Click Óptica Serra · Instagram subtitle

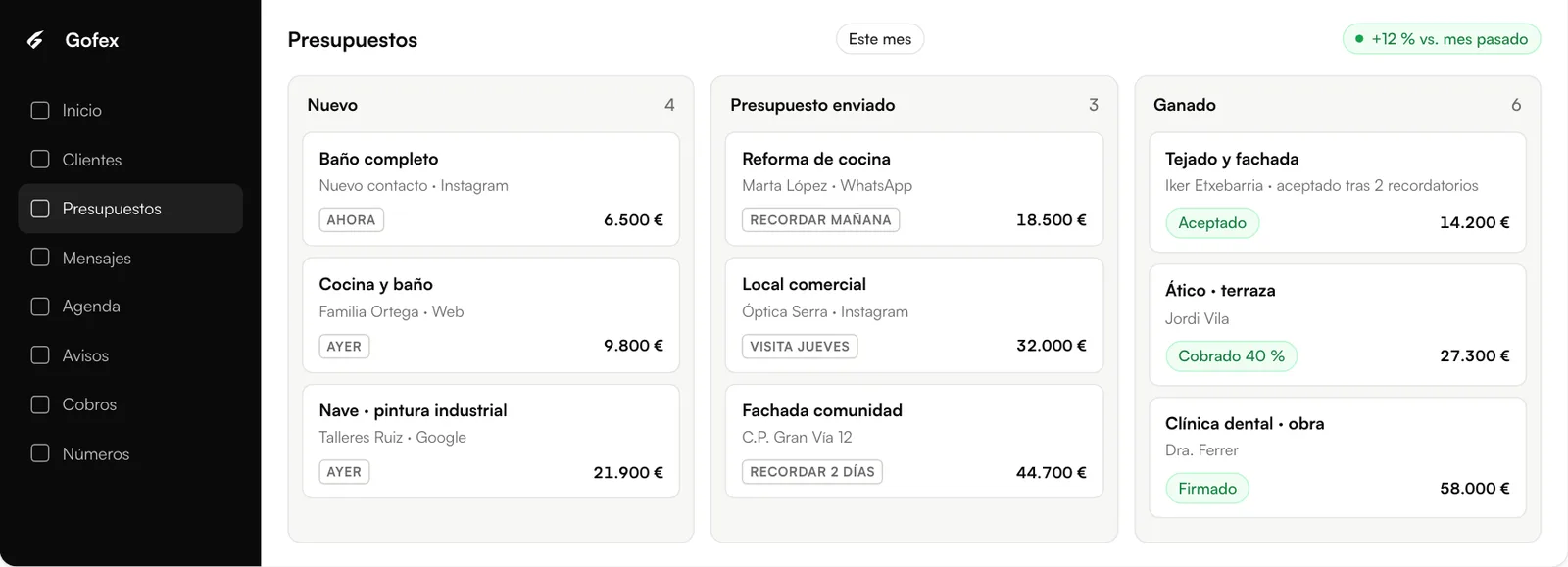pos(825,312)
